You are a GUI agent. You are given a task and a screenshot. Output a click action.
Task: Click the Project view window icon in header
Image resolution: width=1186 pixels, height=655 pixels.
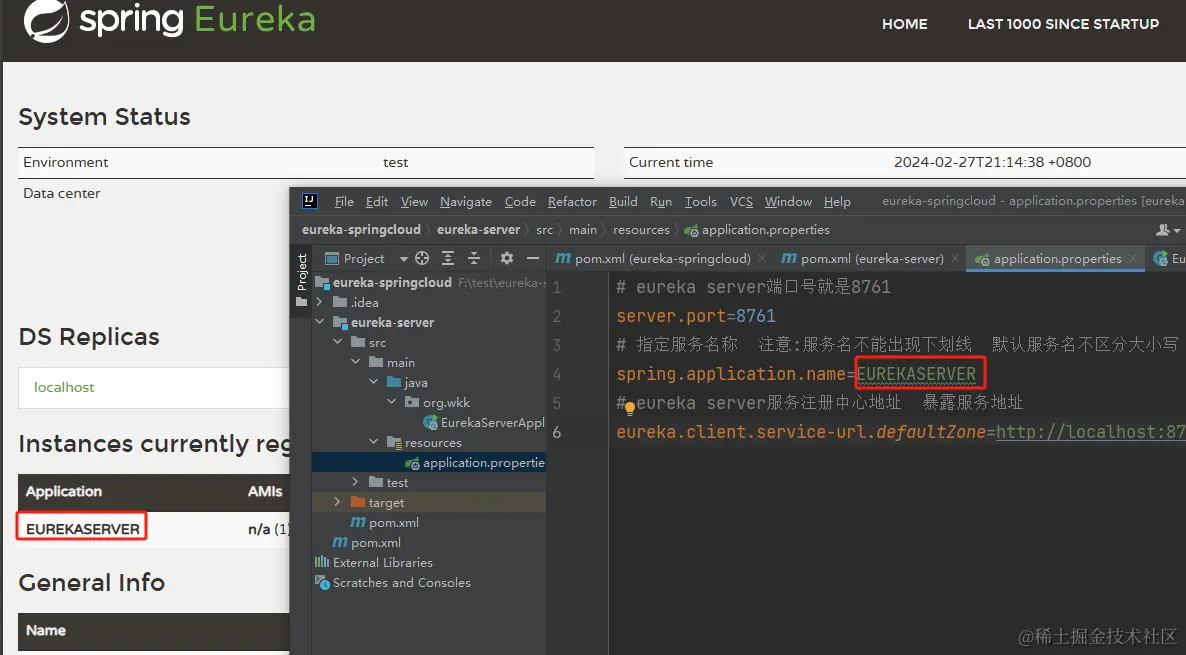(331, 259)
